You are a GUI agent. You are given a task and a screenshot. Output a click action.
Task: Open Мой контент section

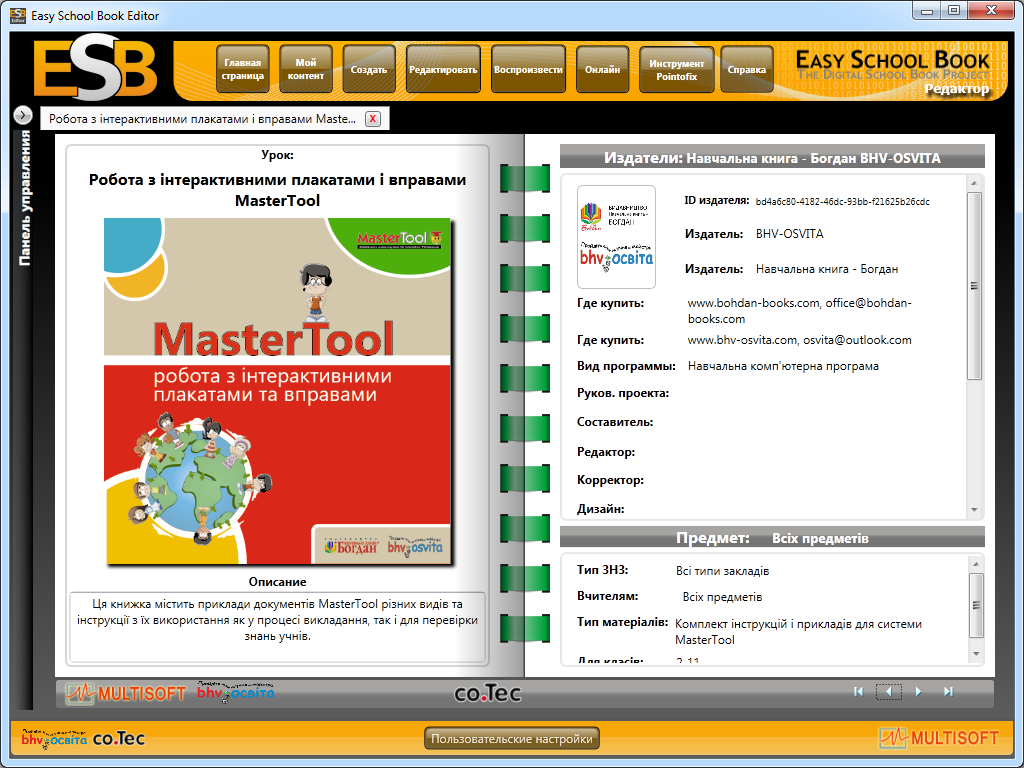pyautogui.click(x=306, y=69)
